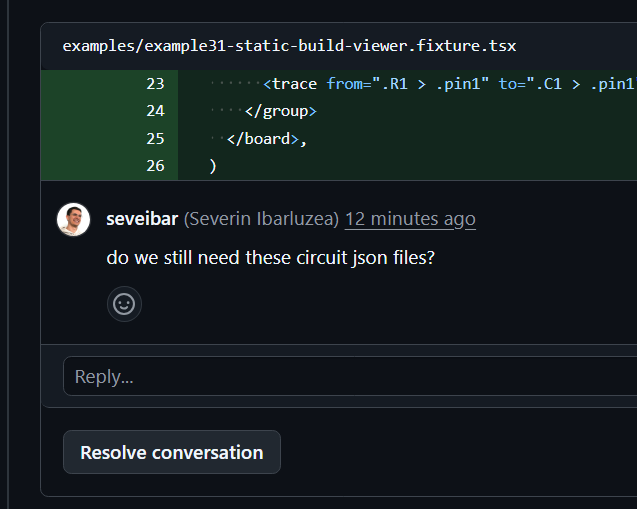The height and width of the screenshot is (509, 637).
Task: Select line number 23
Action: [155, 84]
